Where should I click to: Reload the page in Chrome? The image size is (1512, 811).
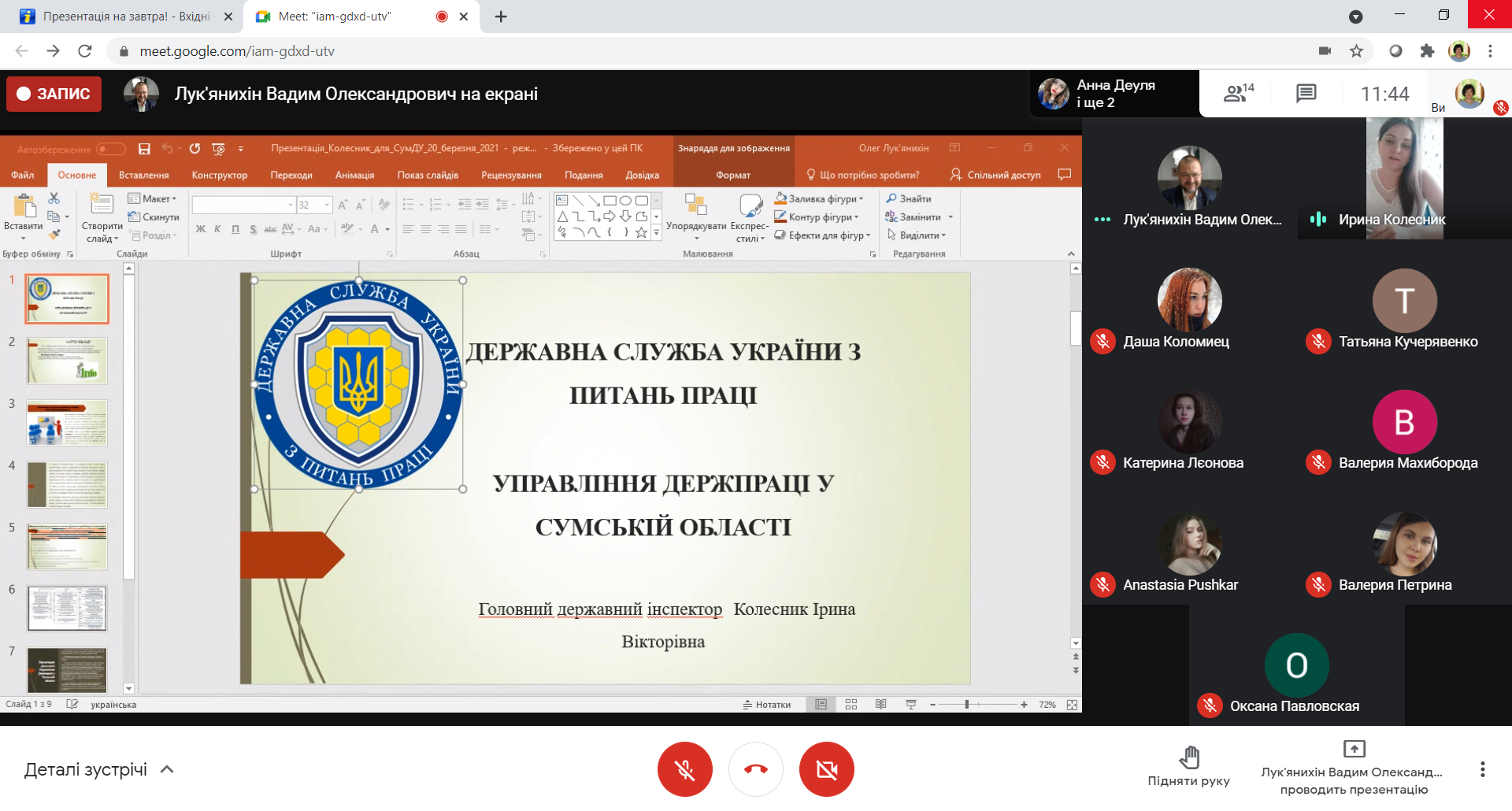[x=85, y=51]
